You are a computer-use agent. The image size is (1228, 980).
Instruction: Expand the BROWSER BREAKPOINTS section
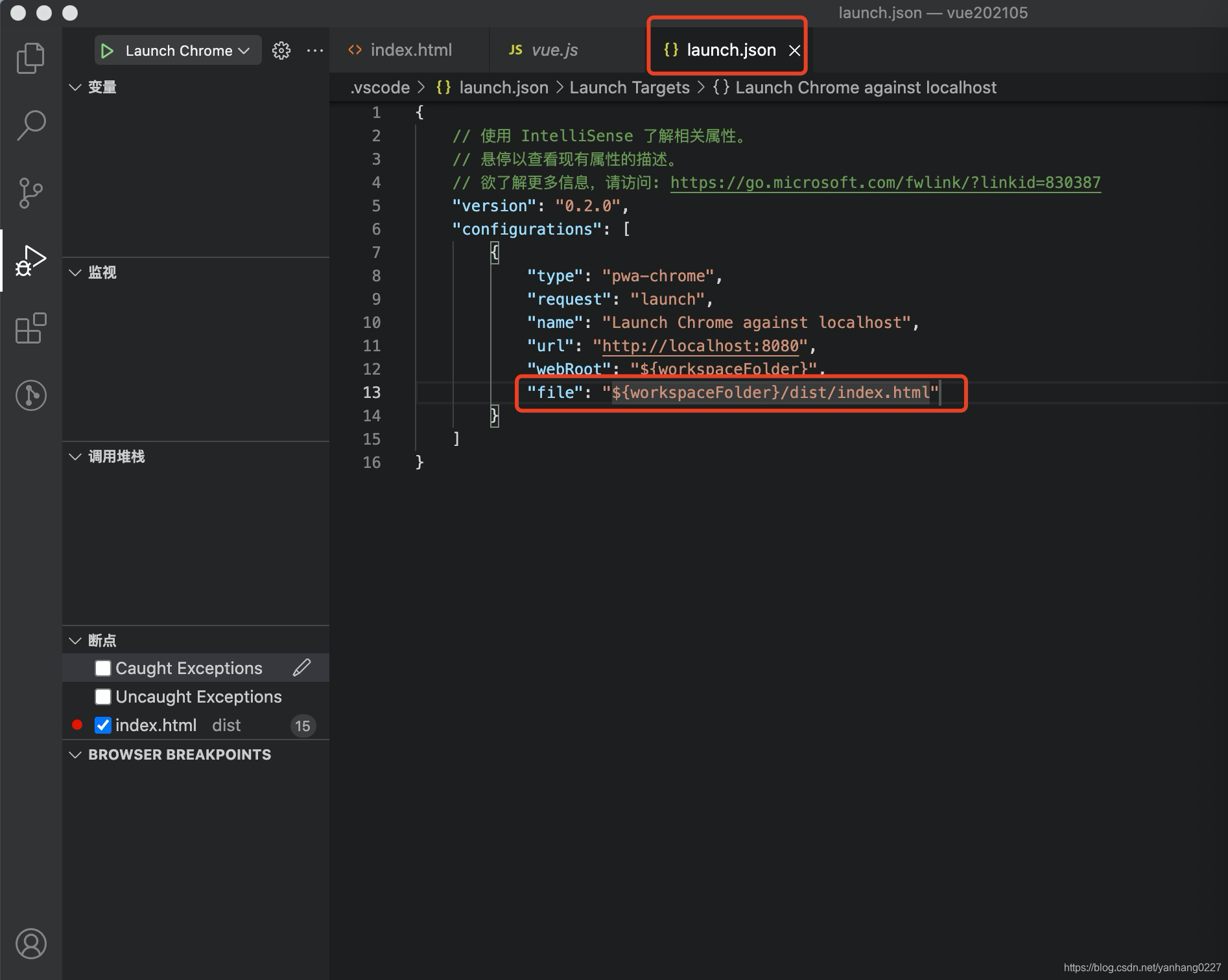tap(75, 754)
